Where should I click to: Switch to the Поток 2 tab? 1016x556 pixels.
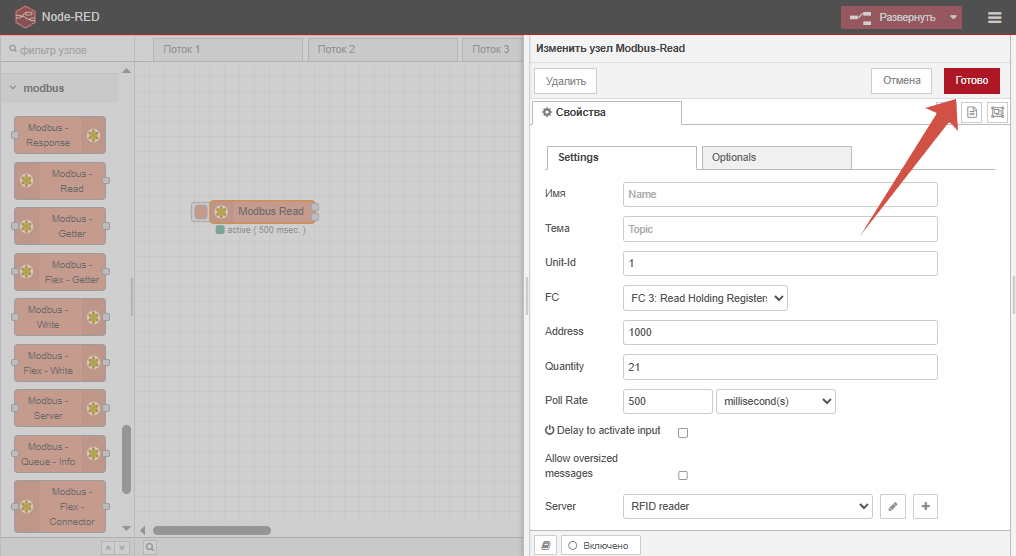[x=383, y=49]
